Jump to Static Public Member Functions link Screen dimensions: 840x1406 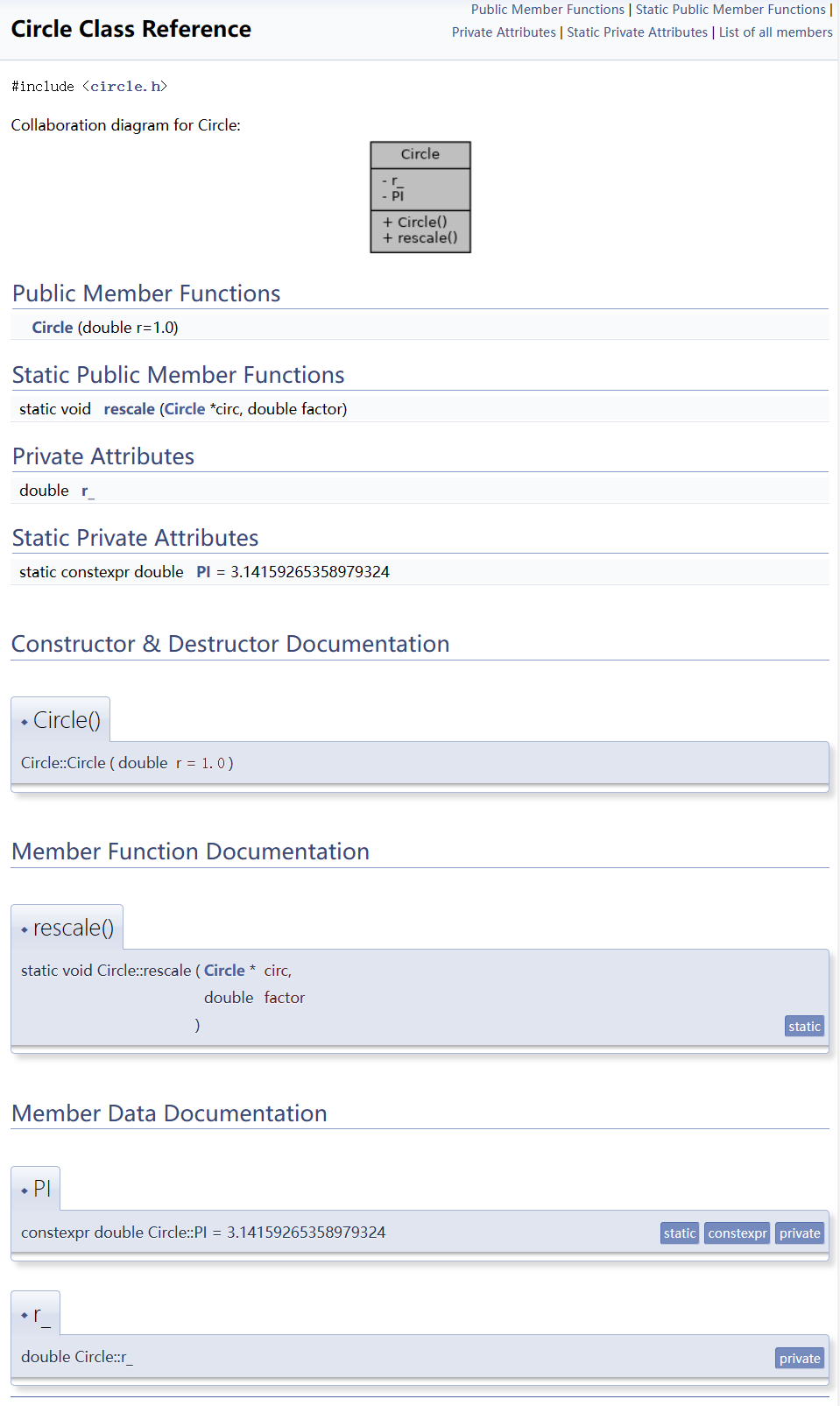pyautogui.click(x=730, y=10)
